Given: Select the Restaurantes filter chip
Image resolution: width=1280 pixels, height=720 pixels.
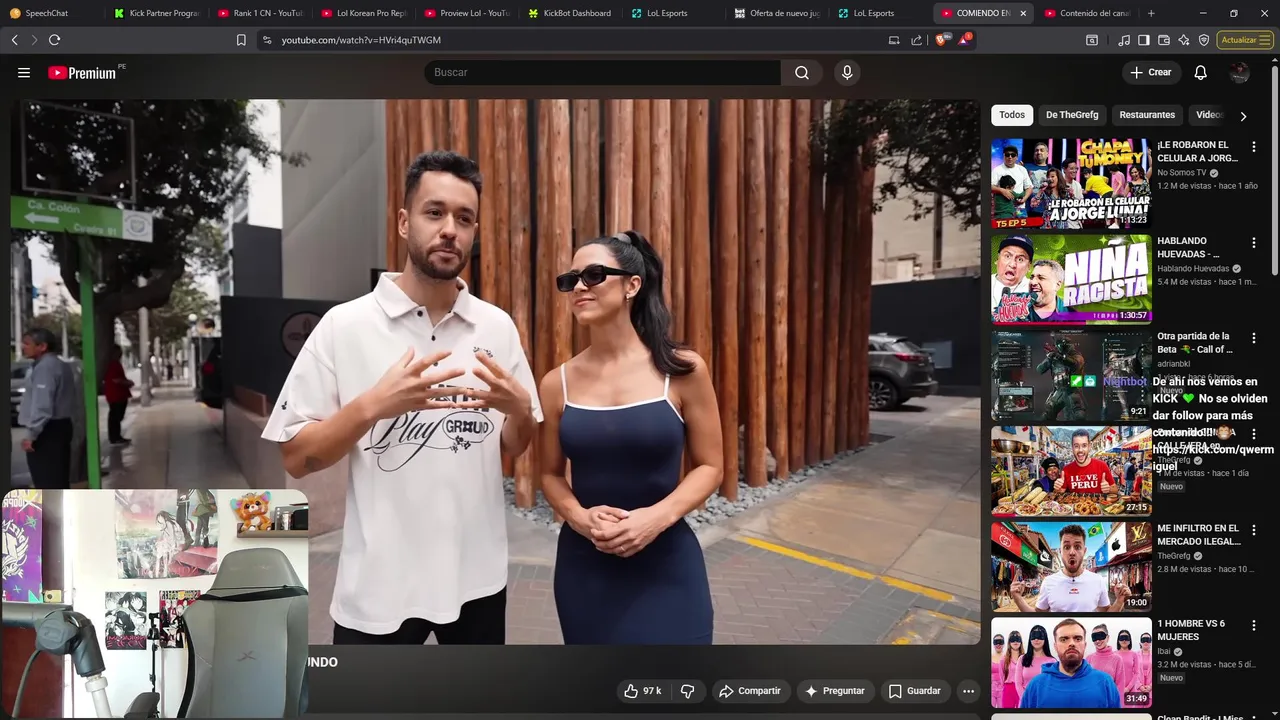Looking at the screenshot, I should pos(1147,115).
